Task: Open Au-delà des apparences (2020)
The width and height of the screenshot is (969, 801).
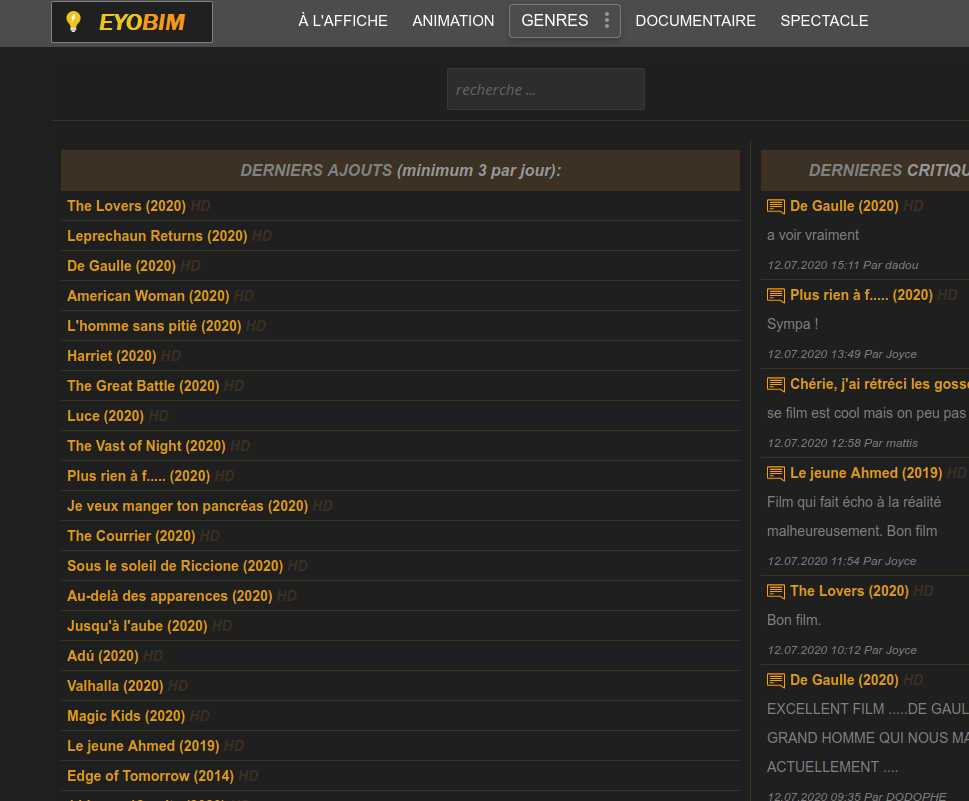Action: 169,596
